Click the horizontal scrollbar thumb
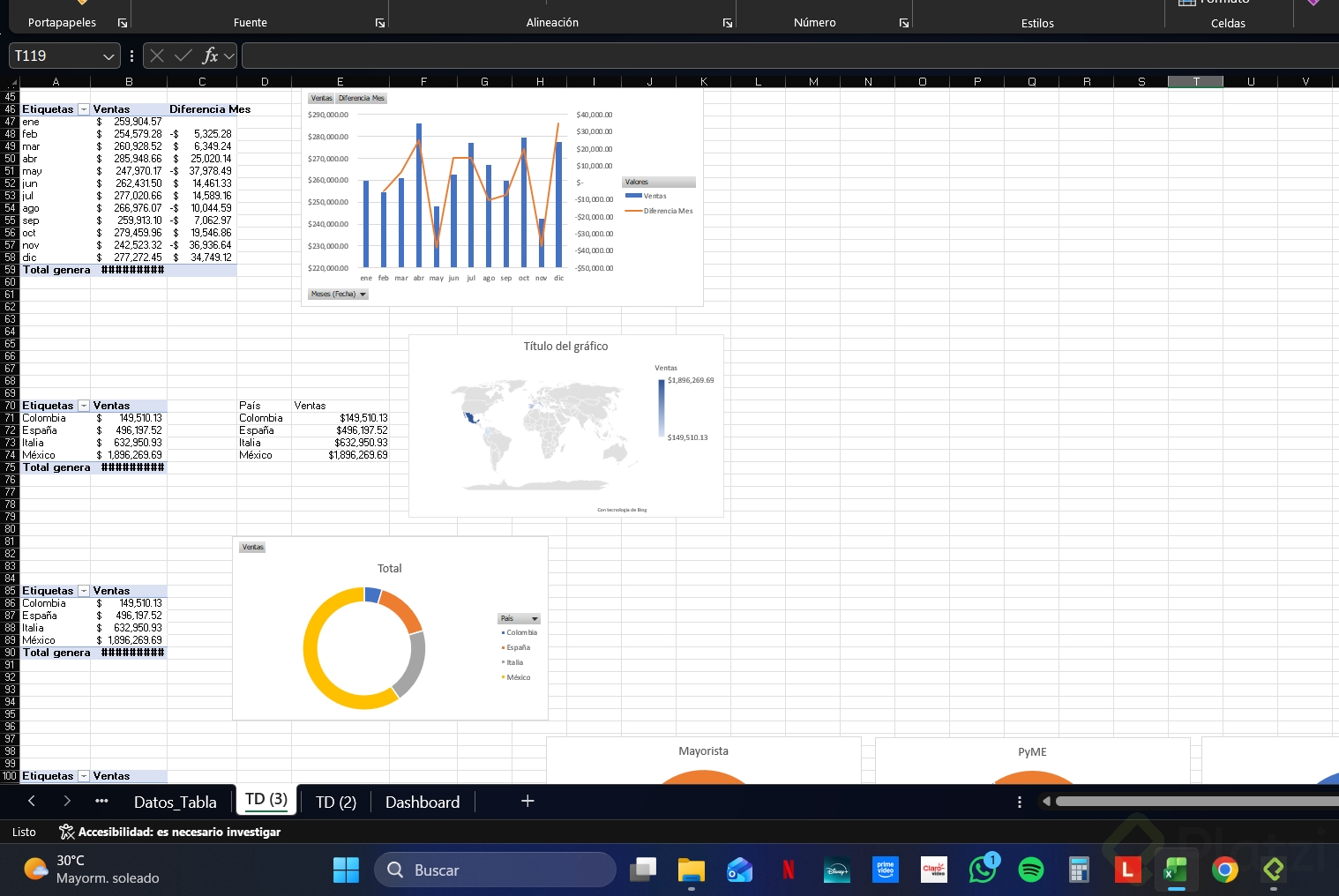This screenshot has width=1339, height=896. (x=1196, y=801)
